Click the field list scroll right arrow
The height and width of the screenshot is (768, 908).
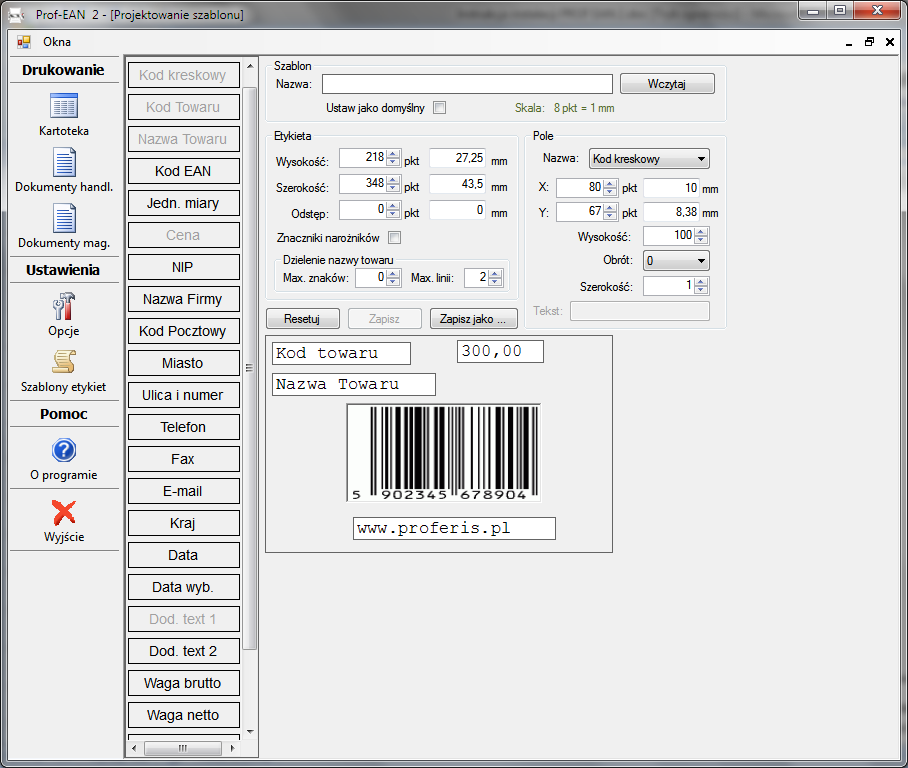coord(232,748)
